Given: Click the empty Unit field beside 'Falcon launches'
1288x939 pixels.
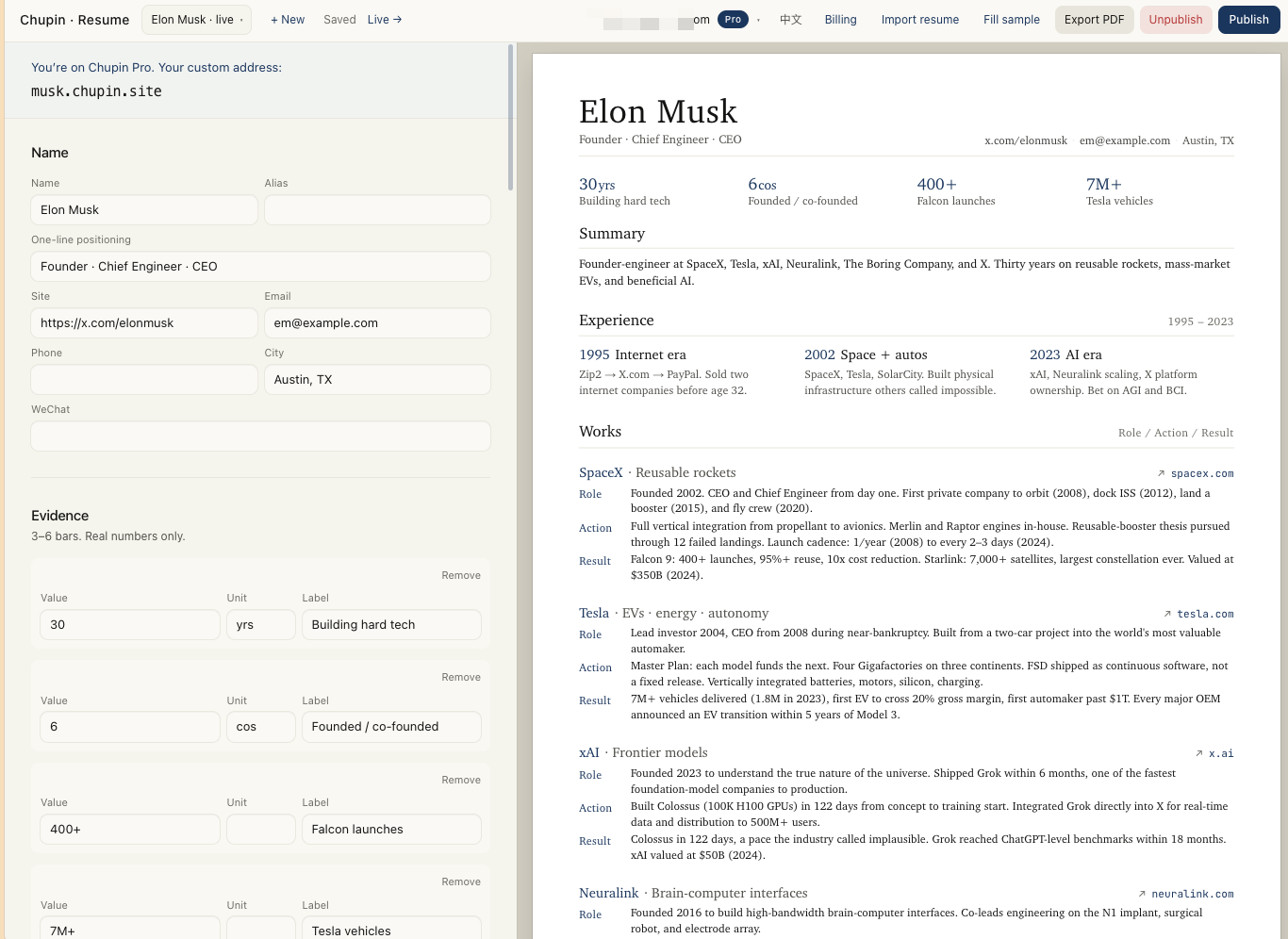Looking at the screenshot, I should pos(261,830).
